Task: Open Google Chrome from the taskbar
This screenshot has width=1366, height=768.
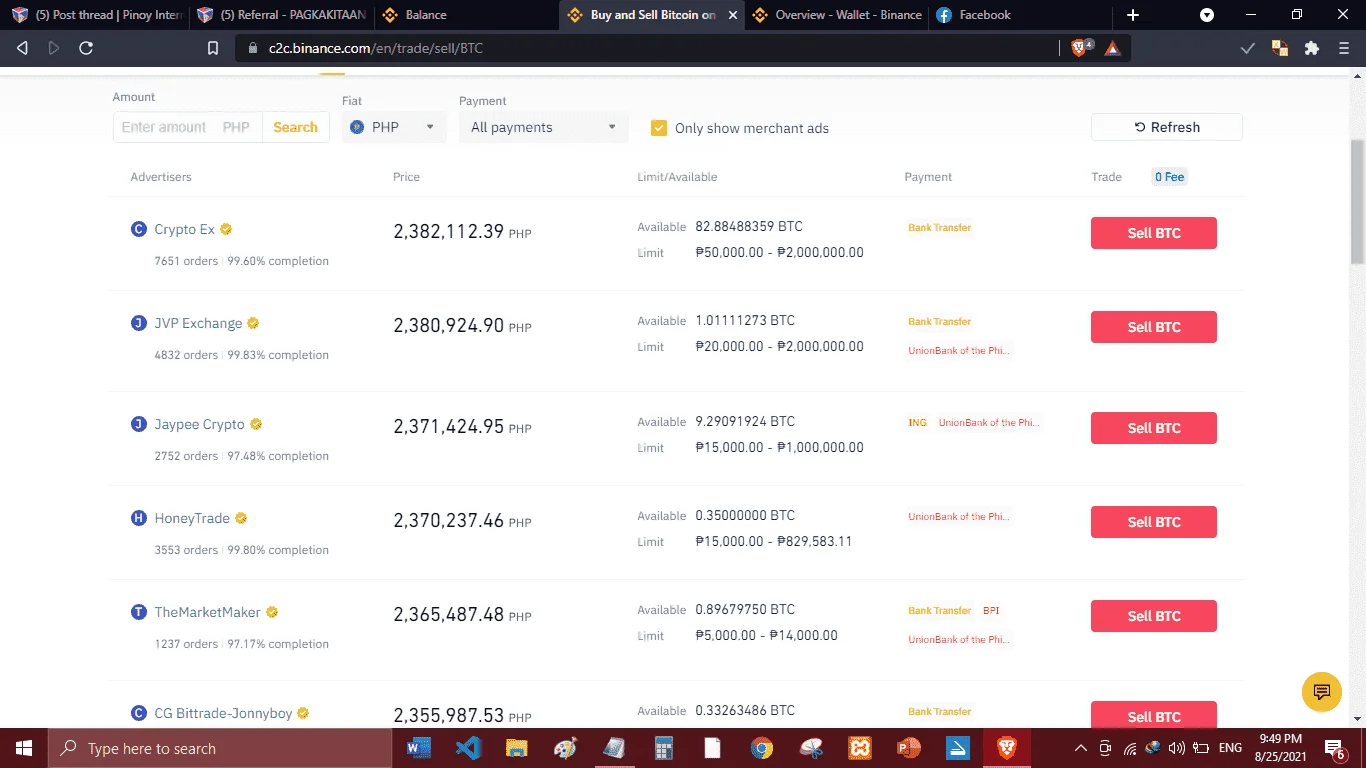Action: point(762,748)
